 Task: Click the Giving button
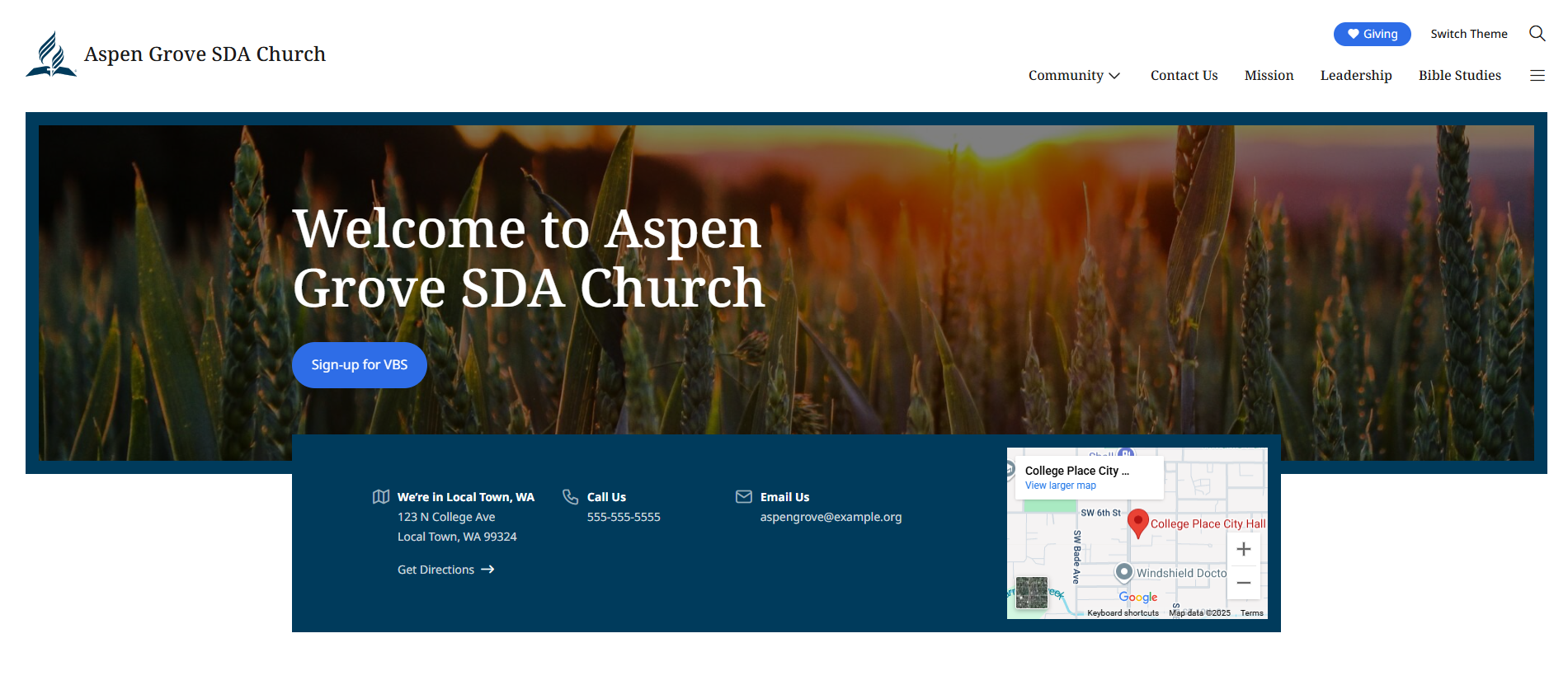tap(1373, 34)
